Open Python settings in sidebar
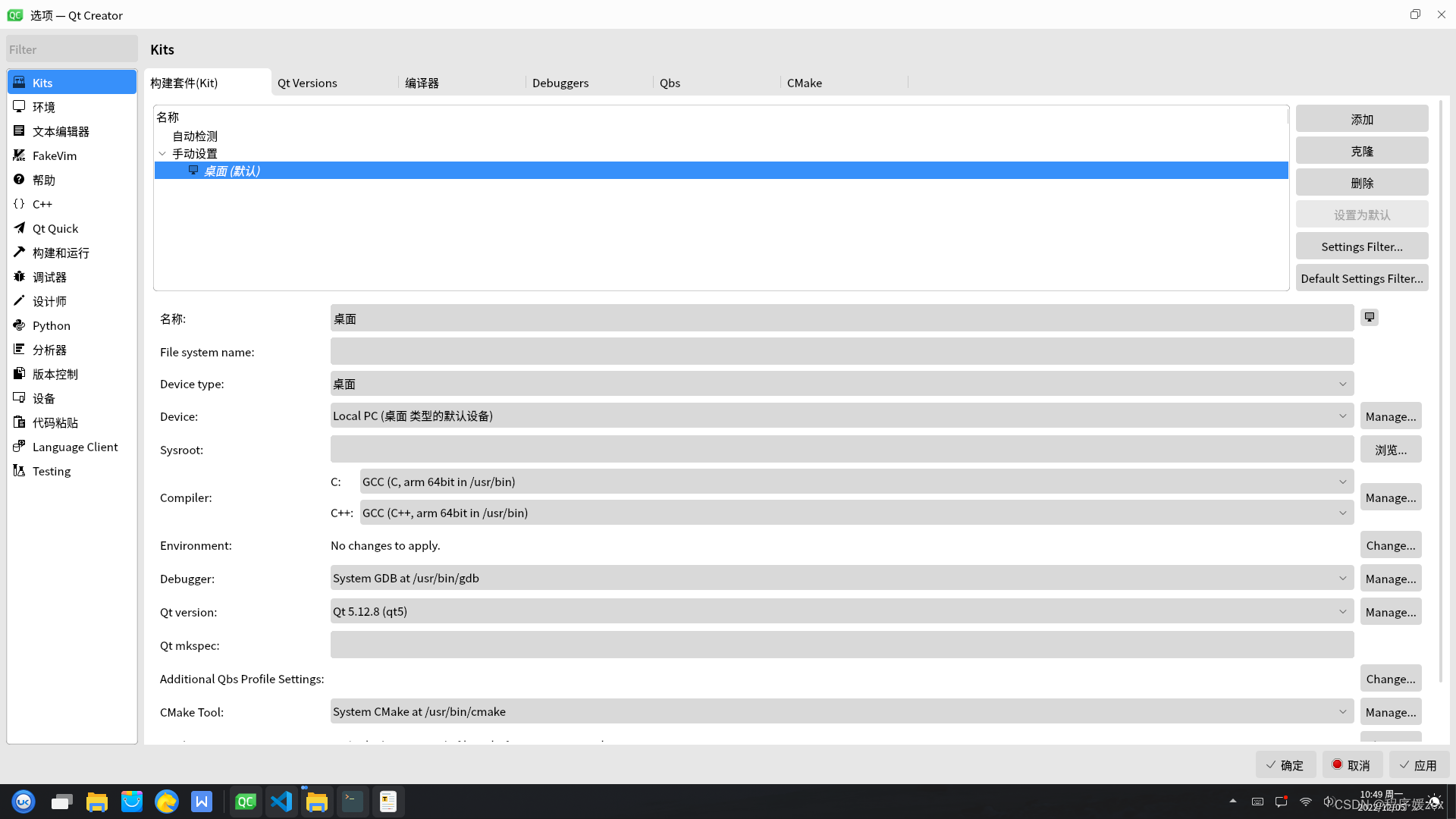 pyautogui.click(x=51, y=325)
